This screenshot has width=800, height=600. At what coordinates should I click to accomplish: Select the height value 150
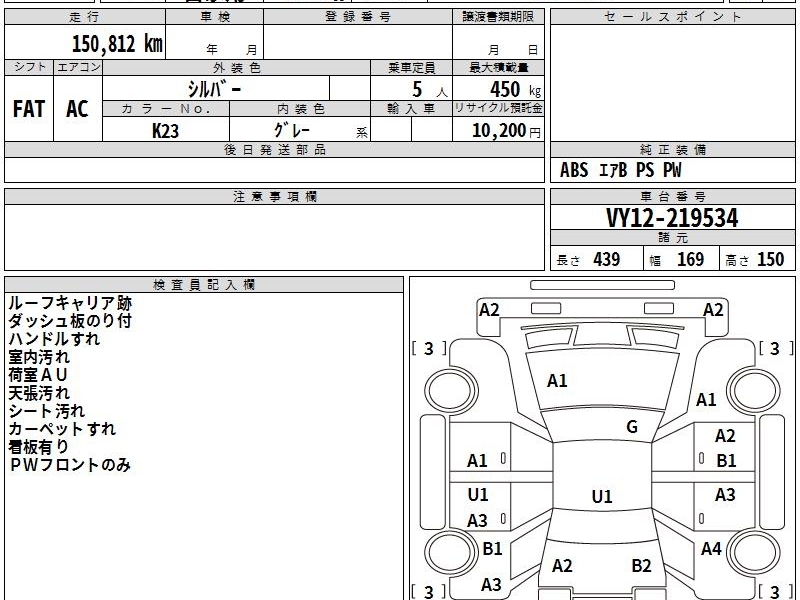pos(770,259)
